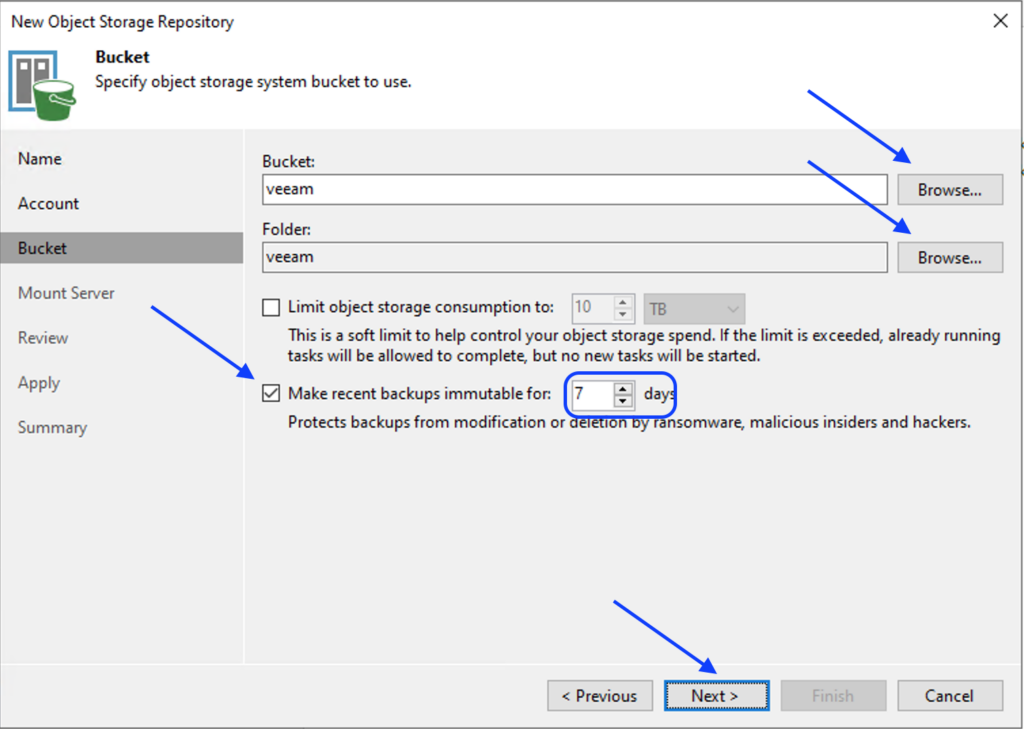The image size is (1024, 729).
Task: Increase immutable days with up arrow
Action: [623, 388]
